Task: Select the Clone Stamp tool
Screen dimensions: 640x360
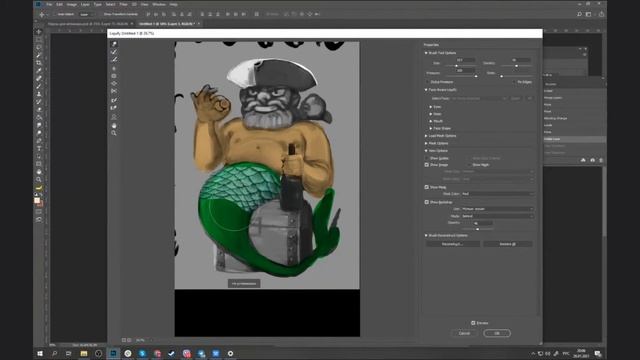Action: 39,94
